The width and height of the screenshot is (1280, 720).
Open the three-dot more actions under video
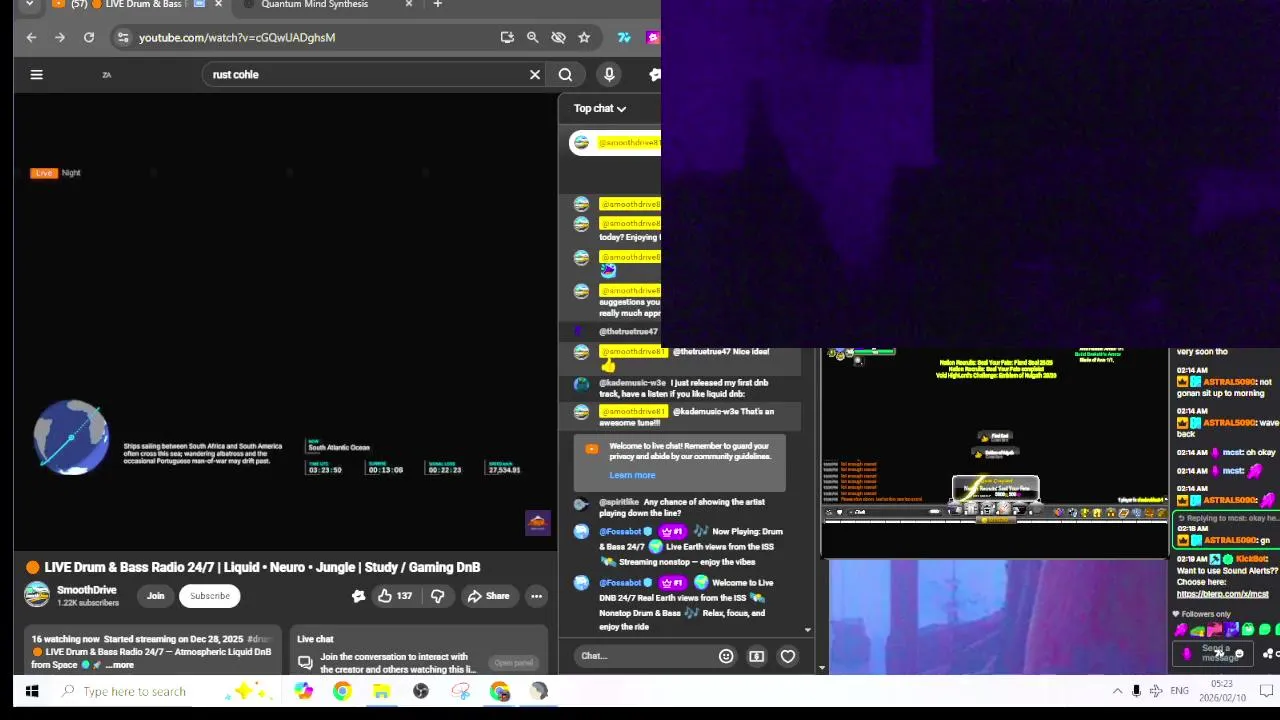point(536,596)
